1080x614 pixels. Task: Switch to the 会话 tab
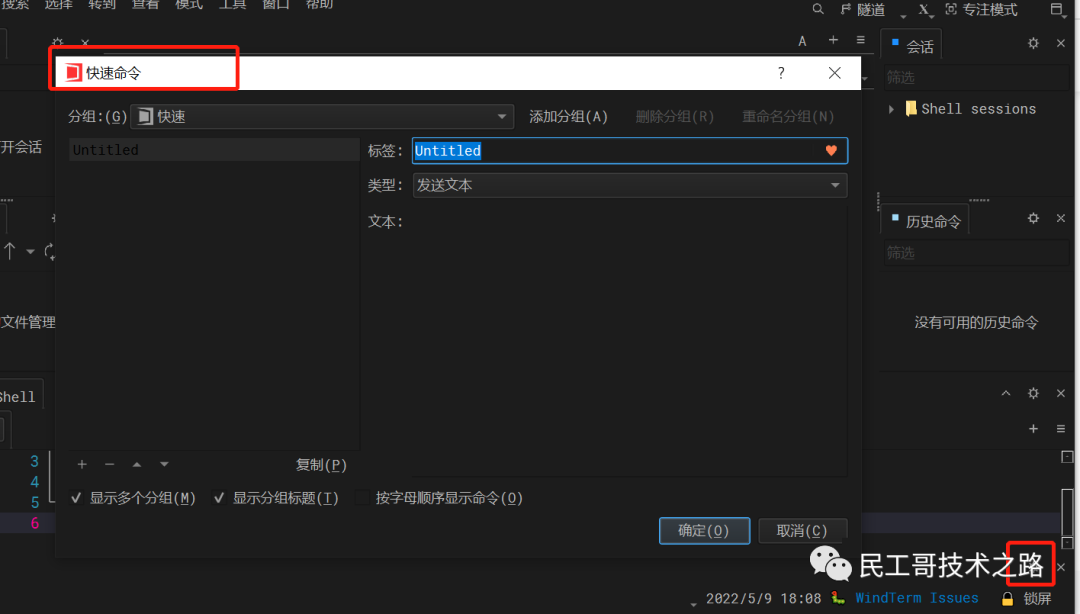point(913,46)
